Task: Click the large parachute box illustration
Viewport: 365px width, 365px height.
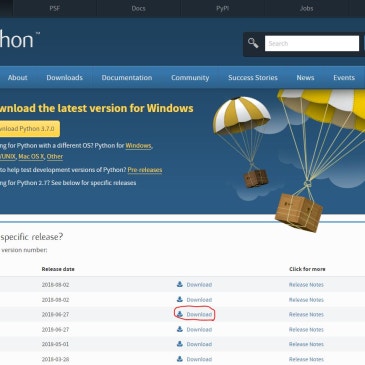Action: point(299,212)
